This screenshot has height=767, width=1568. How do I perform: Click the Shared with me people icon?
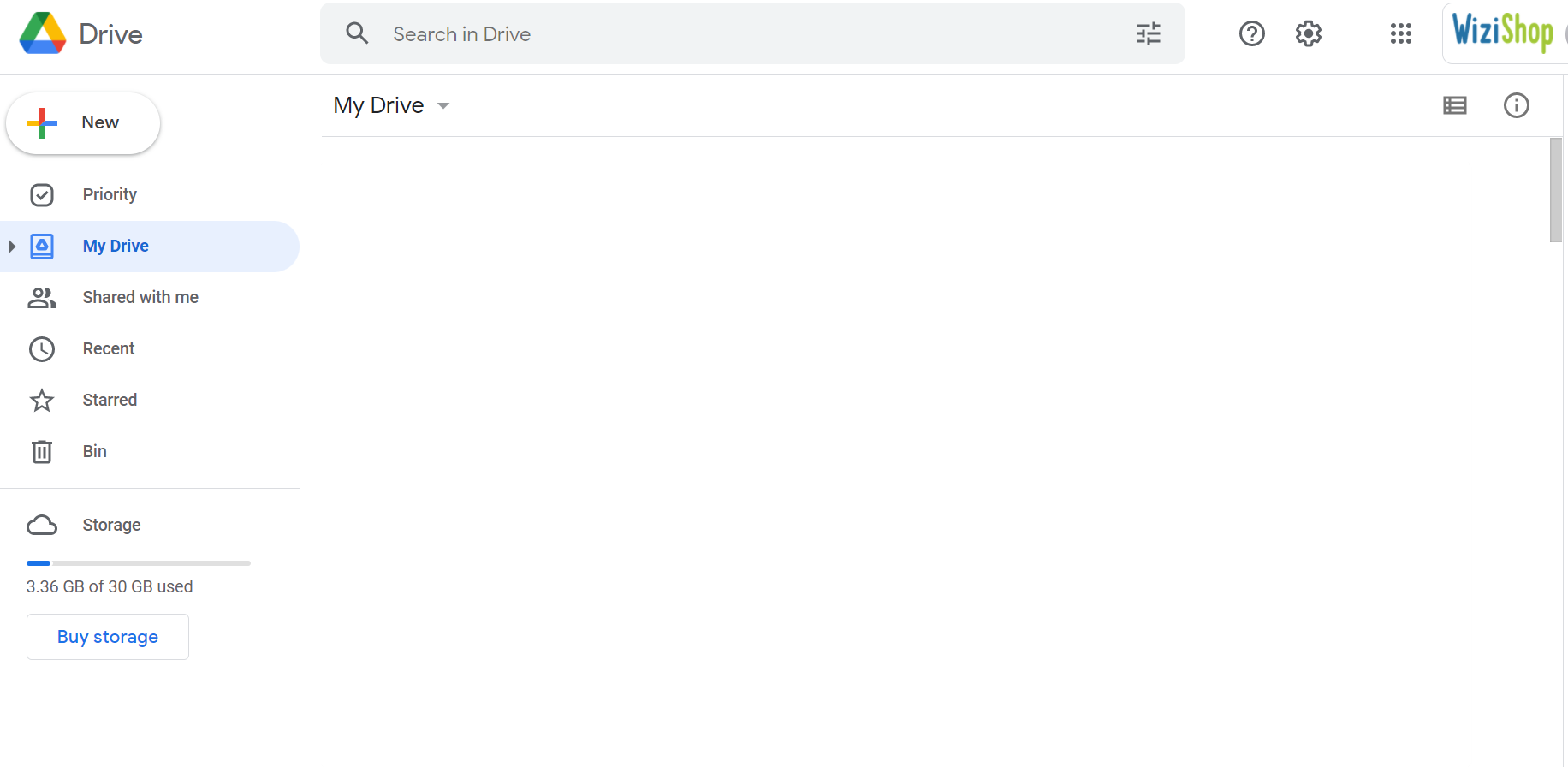[42, 298]
